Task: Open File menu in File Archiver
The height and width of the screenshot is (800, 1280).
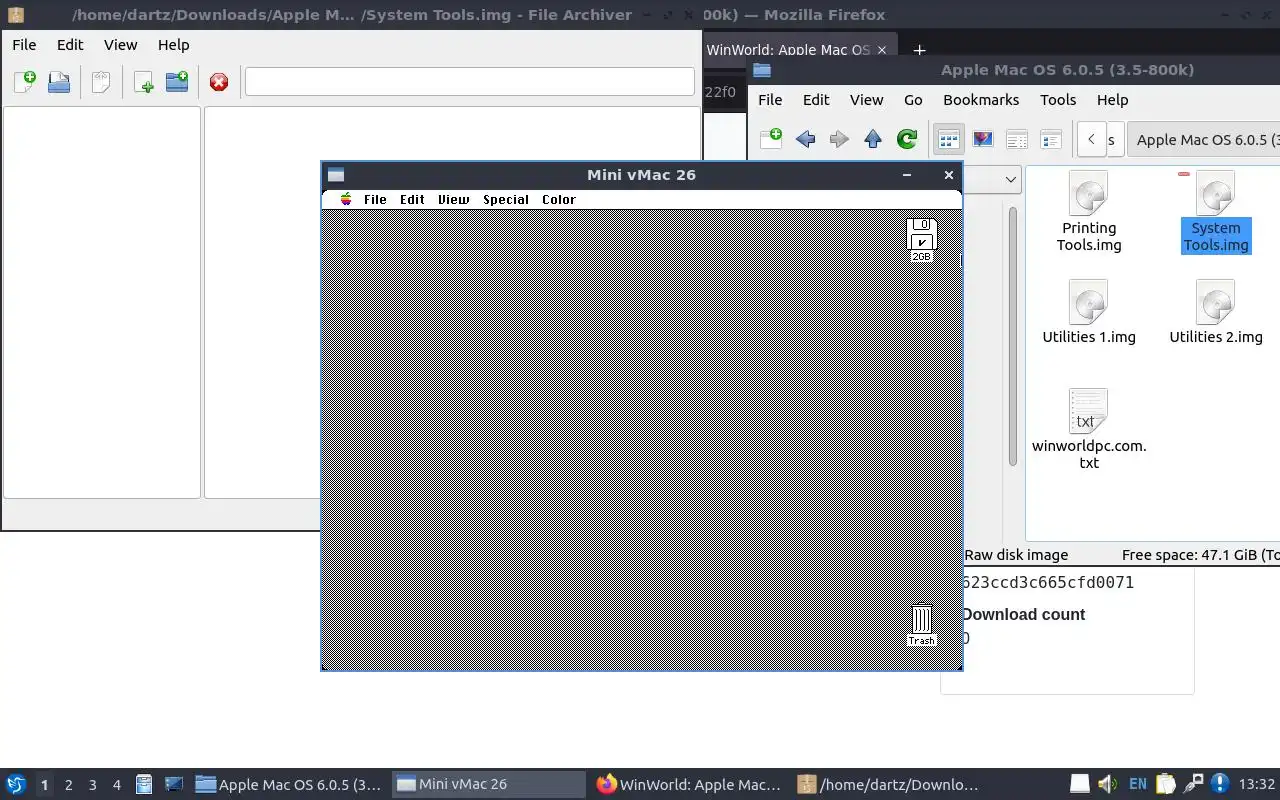Action: pyautogui.click(x=24, y=45)
